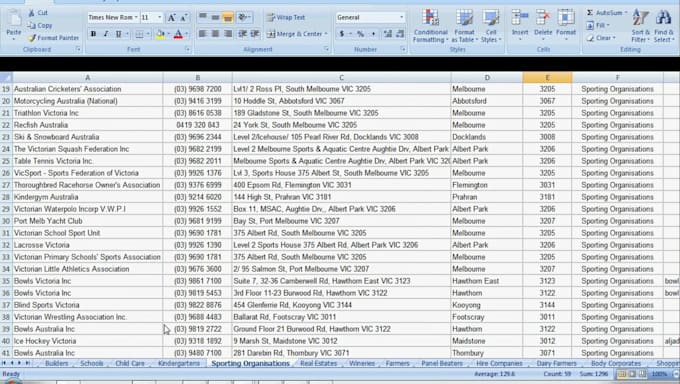Viewport: 680px width, 384px height.
Task: Open the font size dropdown
Action: (x=160, y=17)
